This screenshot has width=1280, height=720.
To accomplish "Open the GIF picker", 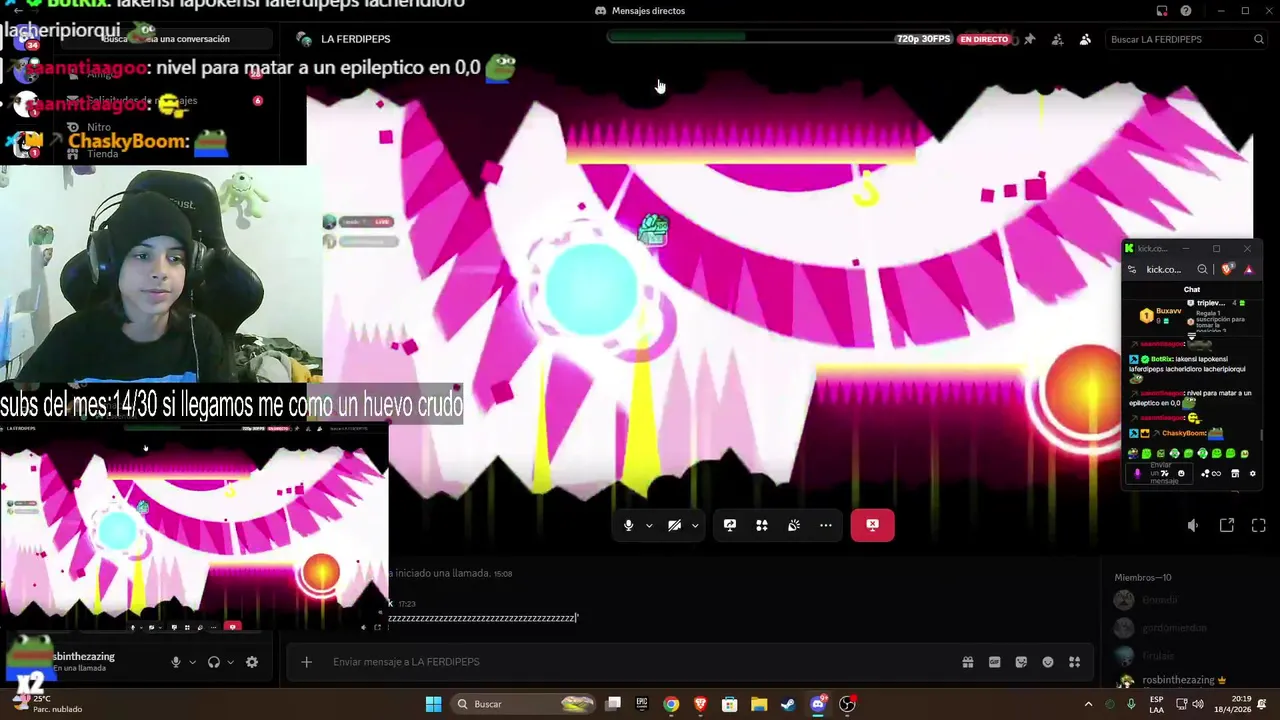I will click(995, 662).
